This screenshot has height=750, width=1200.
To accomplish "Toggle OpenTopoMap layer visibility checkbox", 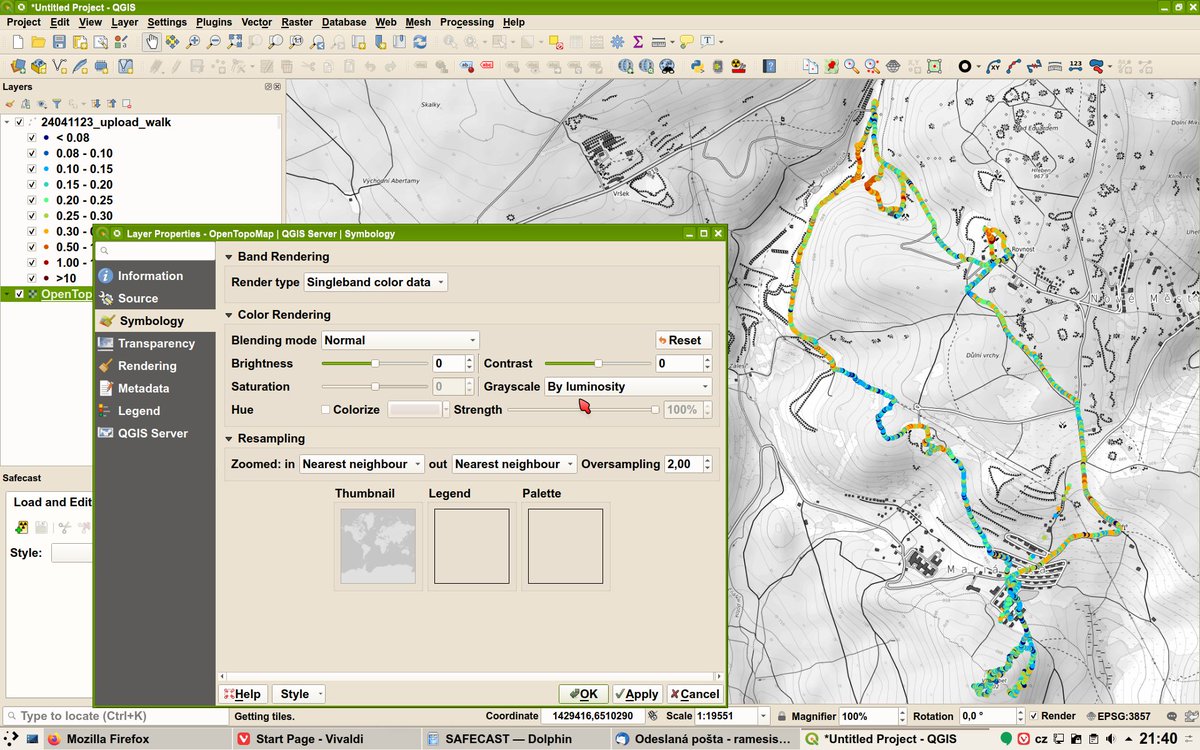I will 19,294.
